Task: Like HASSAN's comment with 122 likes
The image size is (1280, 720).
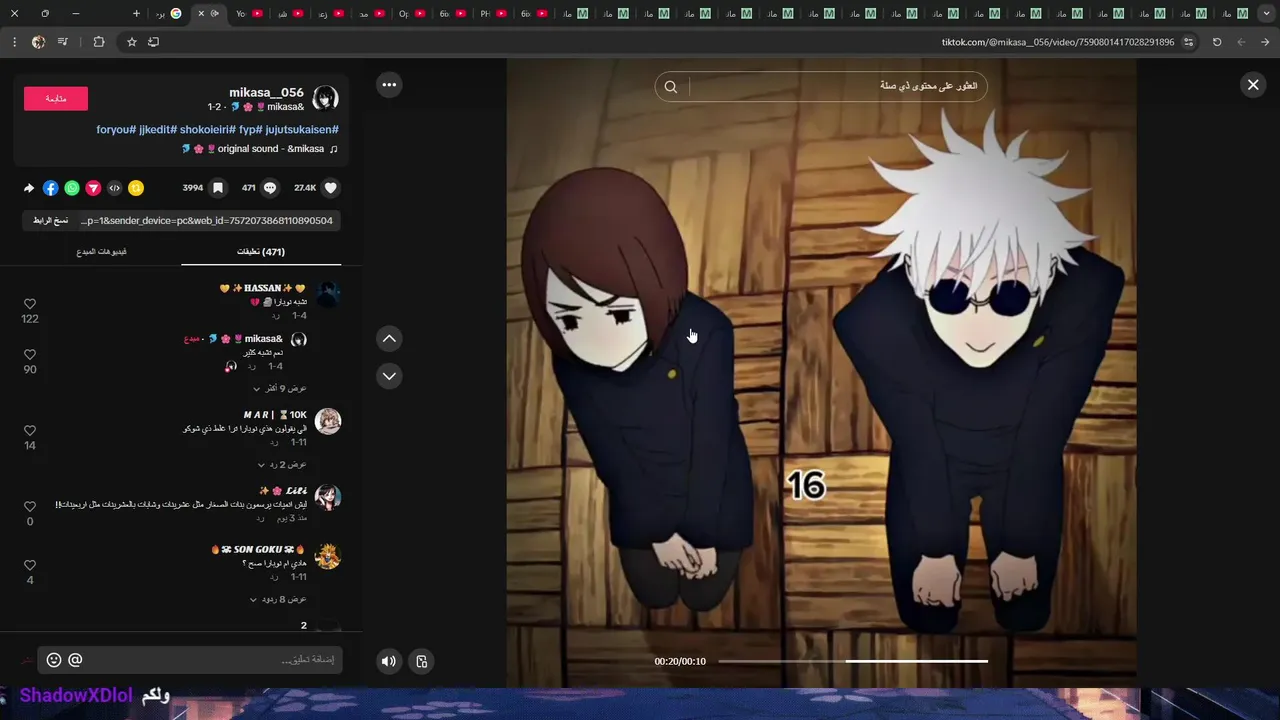Action: [x=30, y=304]
